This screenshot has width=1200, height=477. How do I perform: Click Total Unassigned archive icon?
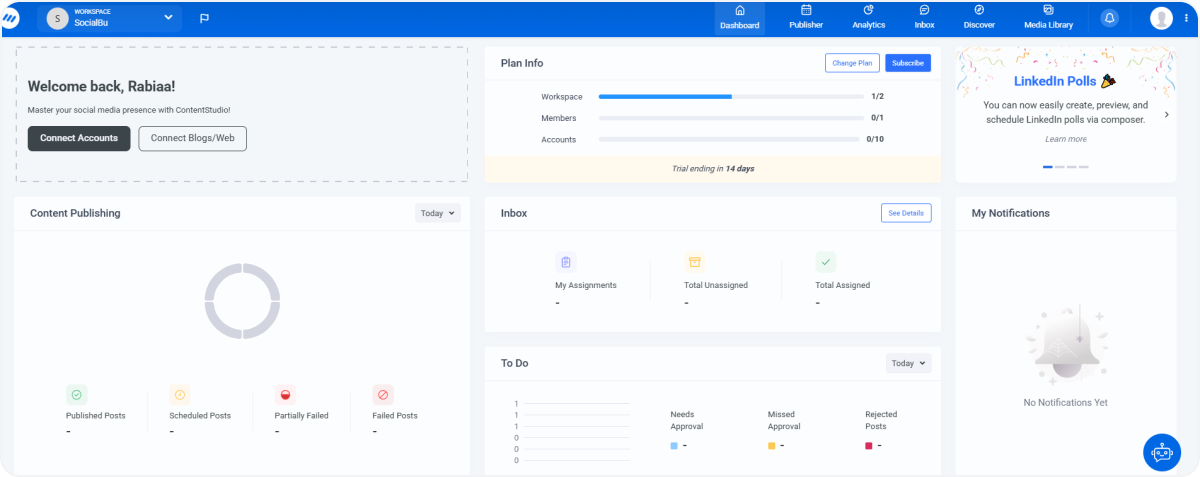point(695,262)
